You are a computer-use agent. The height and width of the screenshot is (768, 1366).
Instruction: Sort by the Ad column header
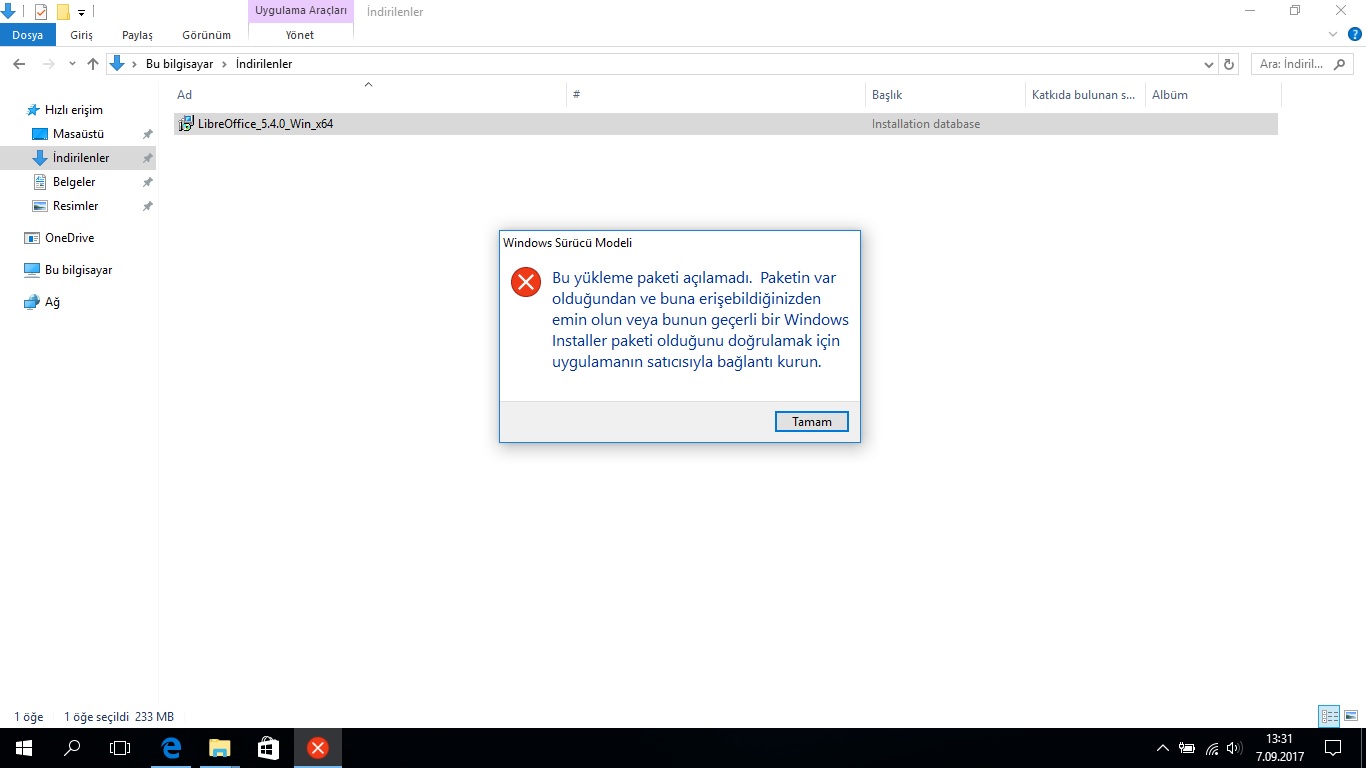coord(370,95)
